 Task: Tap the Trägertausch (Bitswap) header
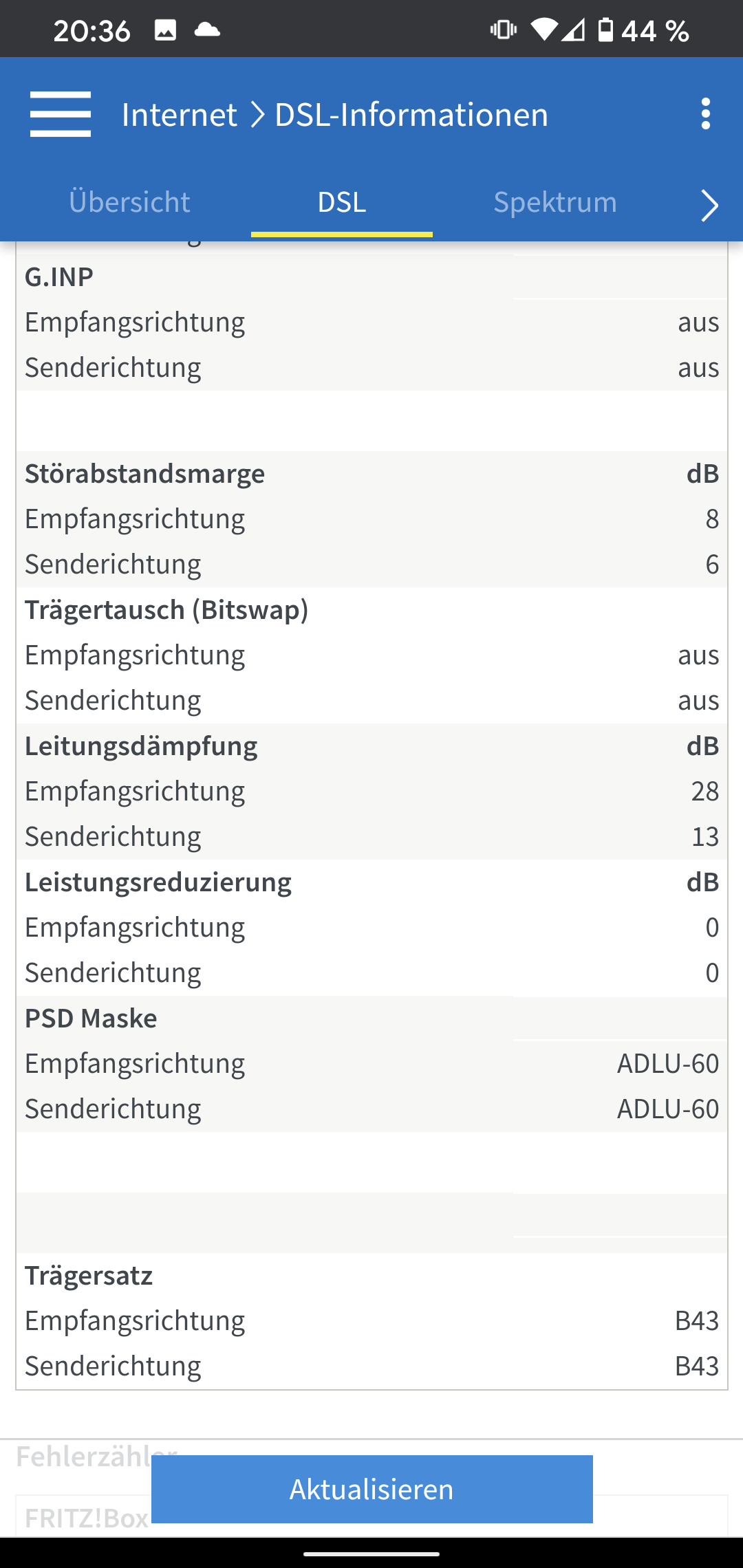[166, 610]
